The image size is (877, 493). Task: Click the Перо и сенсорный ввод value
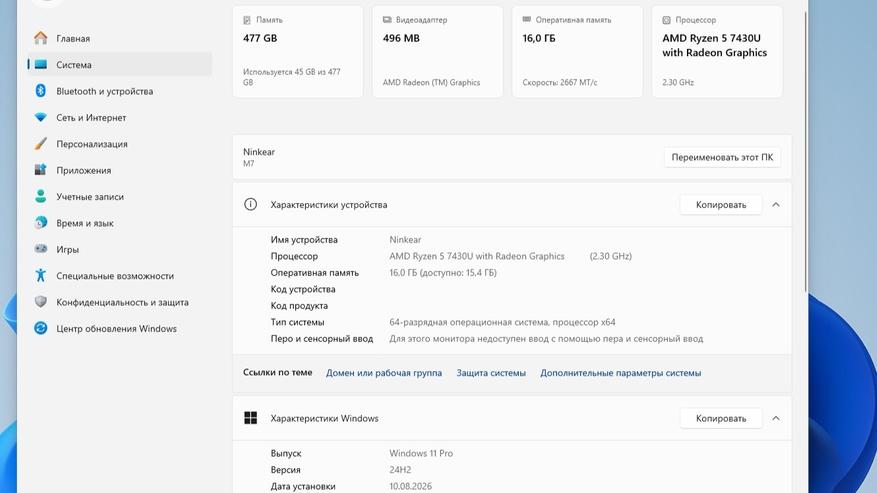click(546, 339)
